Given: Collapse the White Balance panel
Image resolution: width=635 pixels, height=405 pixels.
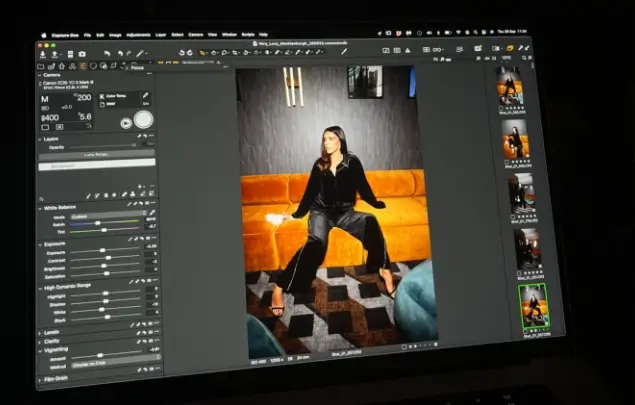Looking at the screenshot, I should [40, 209].
